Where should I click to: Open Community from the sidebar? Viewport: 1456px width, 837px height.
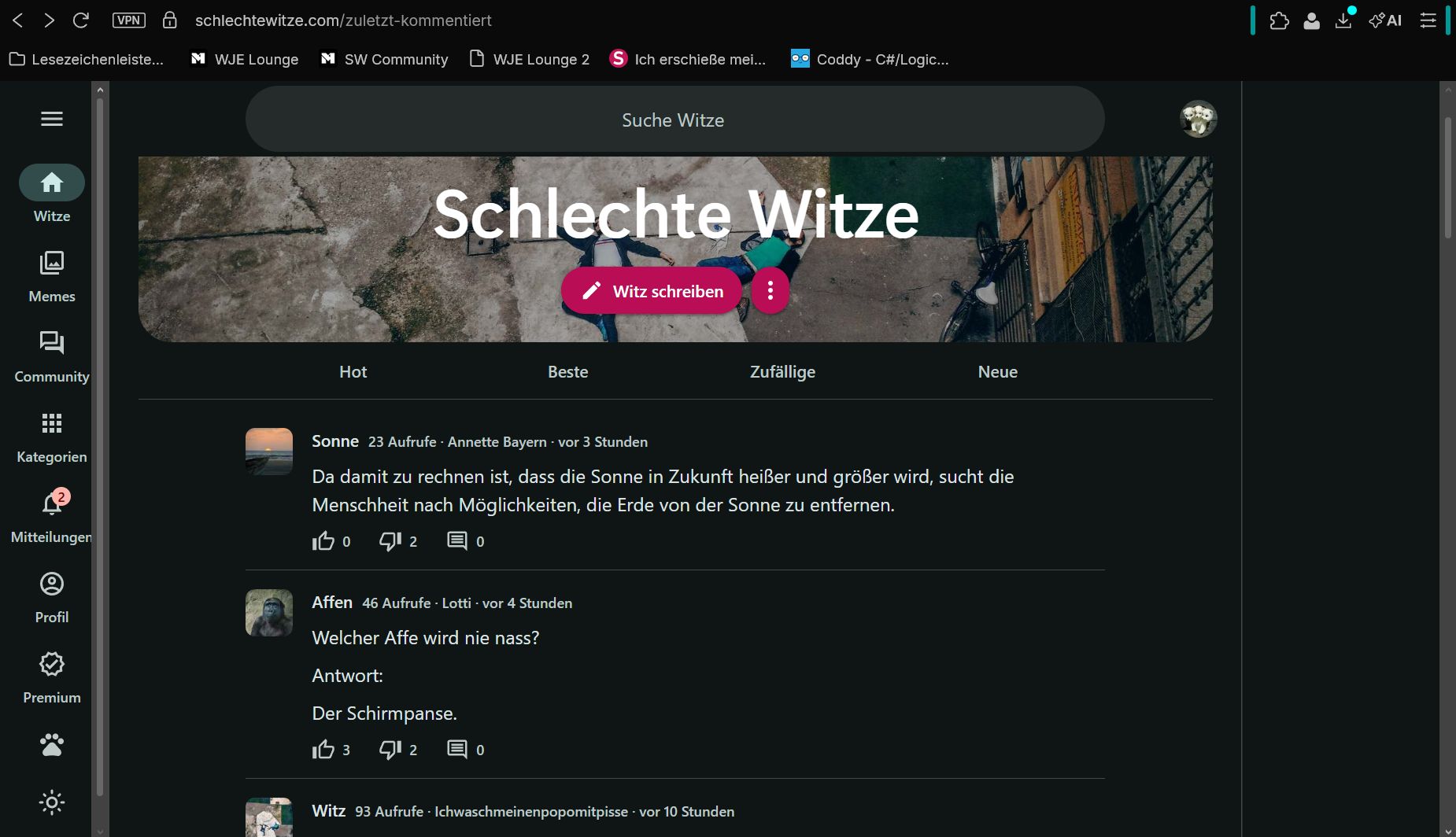point(52,357)
